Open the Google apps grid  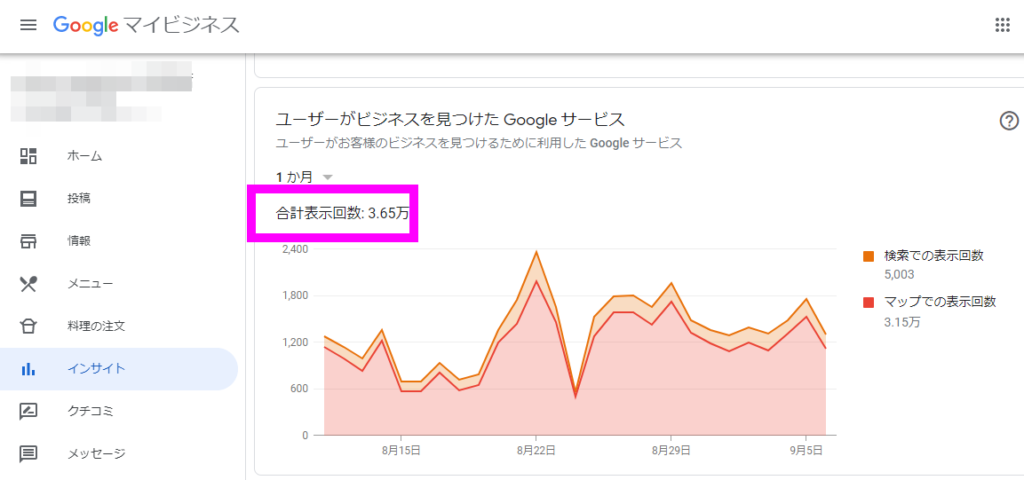pos(1002,25)
